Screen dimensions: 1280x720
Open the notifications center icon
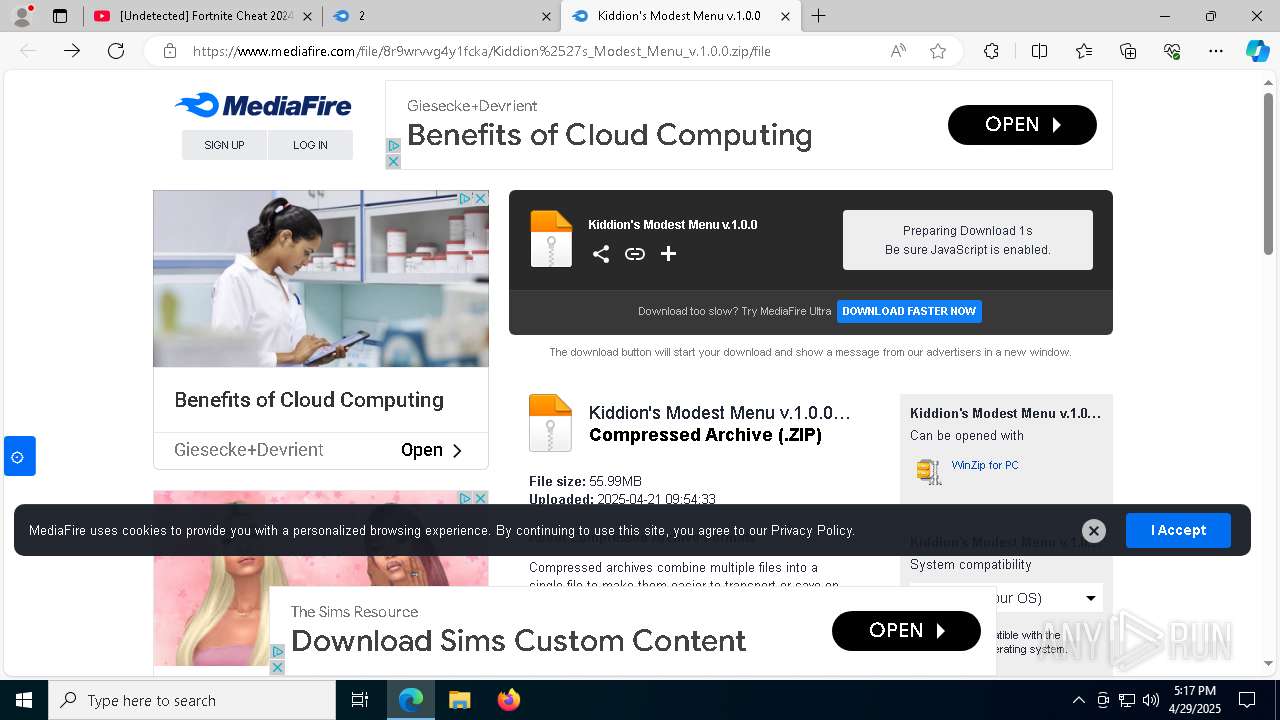click(1247, 700)
